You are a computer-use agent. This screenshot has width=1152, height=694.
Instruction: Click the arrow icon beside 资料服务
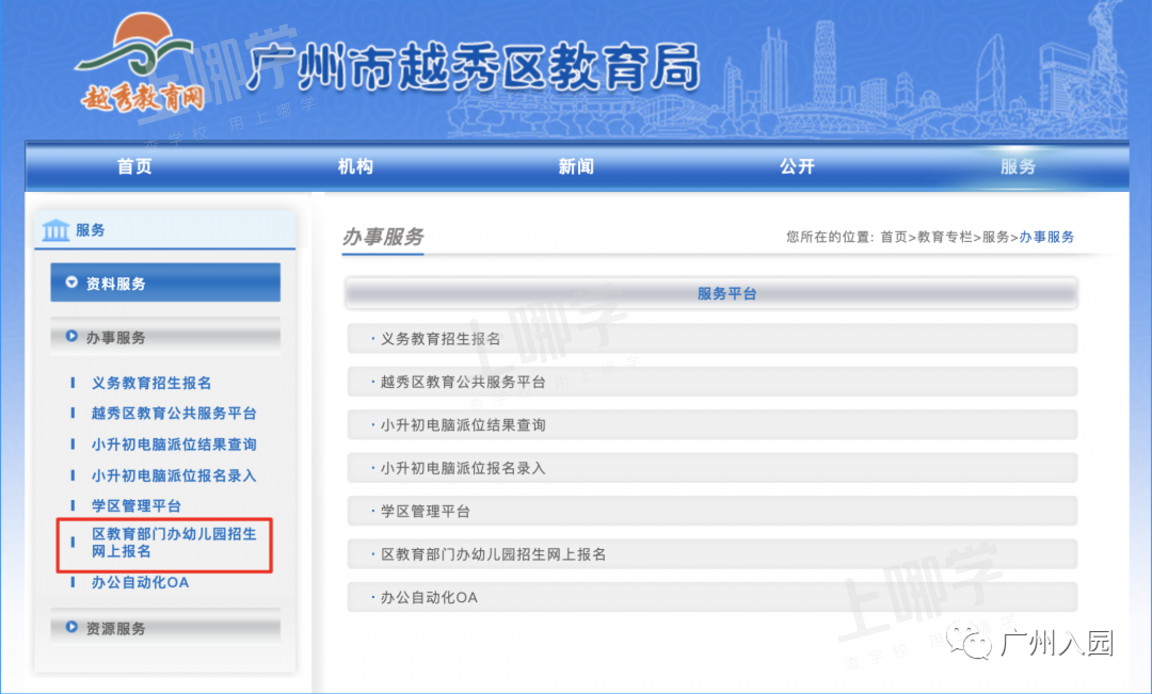[71, 282]
